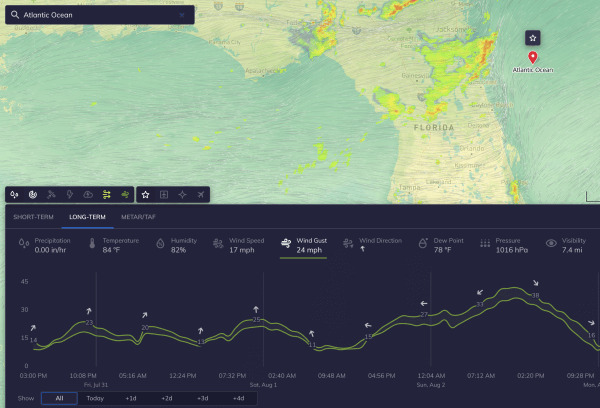Select the Wind Gust metric
Image resolution: width=600 pixels, height=408 pixels.
coord(303,245)
